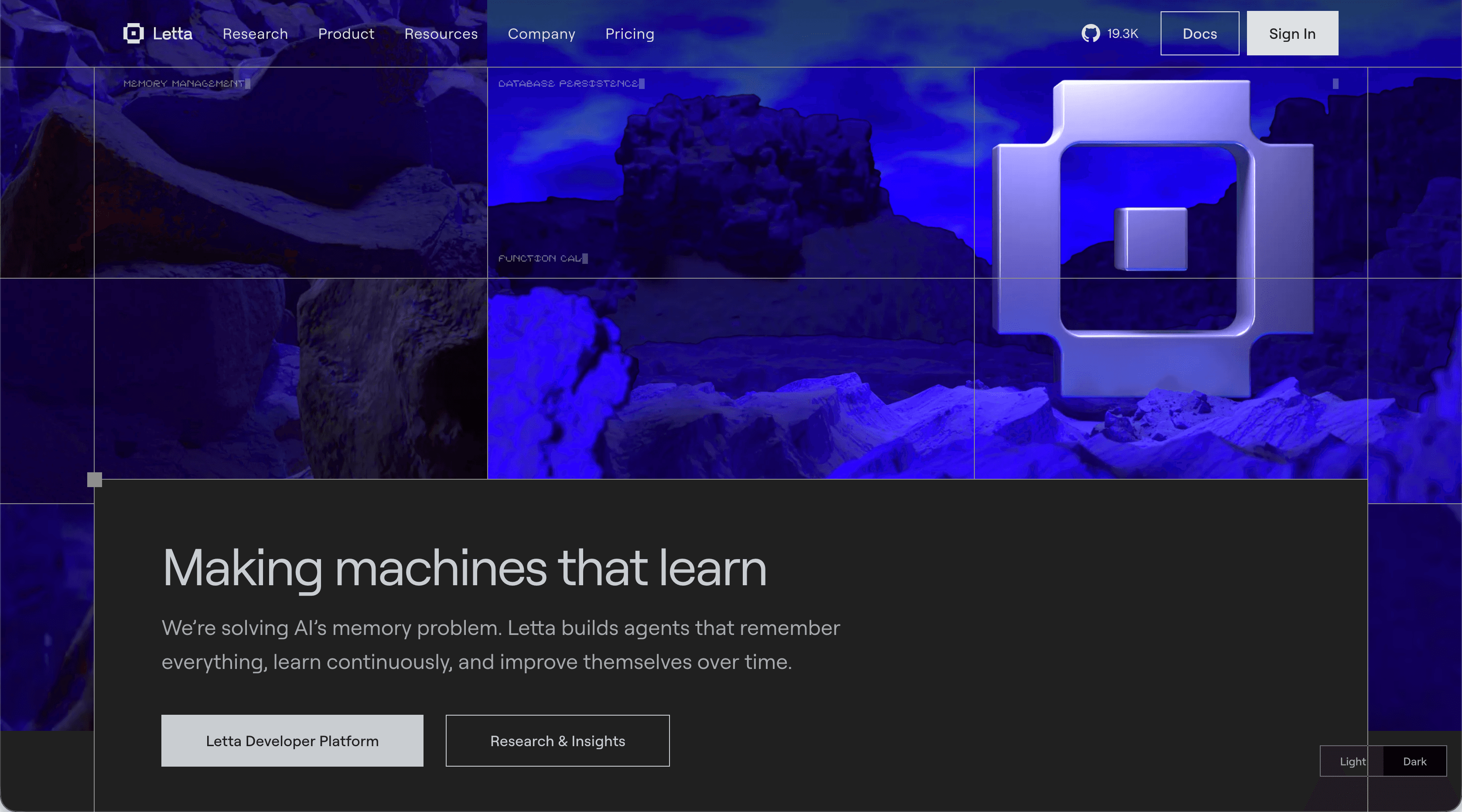Open the Company menu item

click(541, 34)
